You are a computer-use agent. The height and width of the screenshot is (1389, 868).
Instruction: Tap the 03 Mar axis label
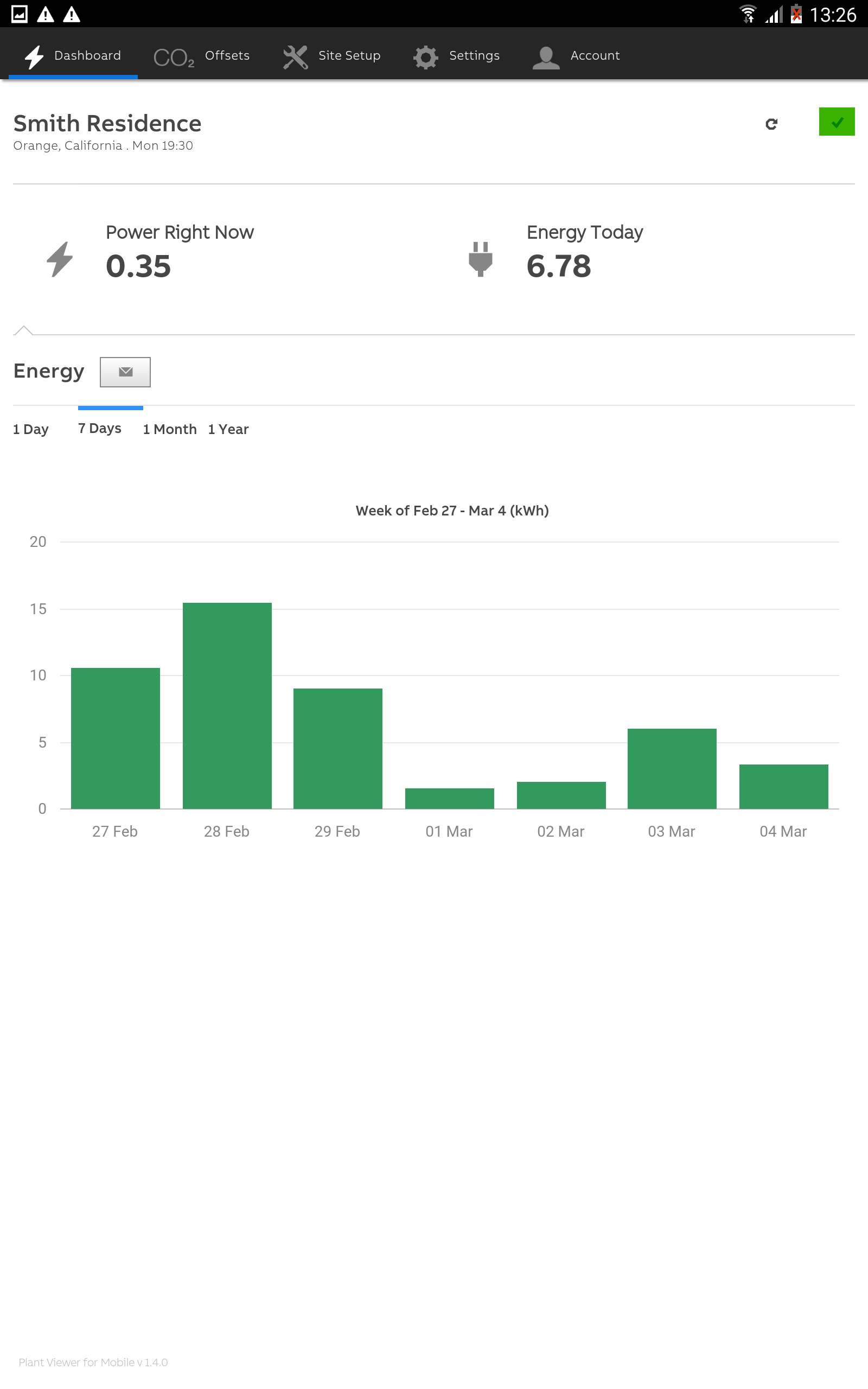(x=672, y=831)
